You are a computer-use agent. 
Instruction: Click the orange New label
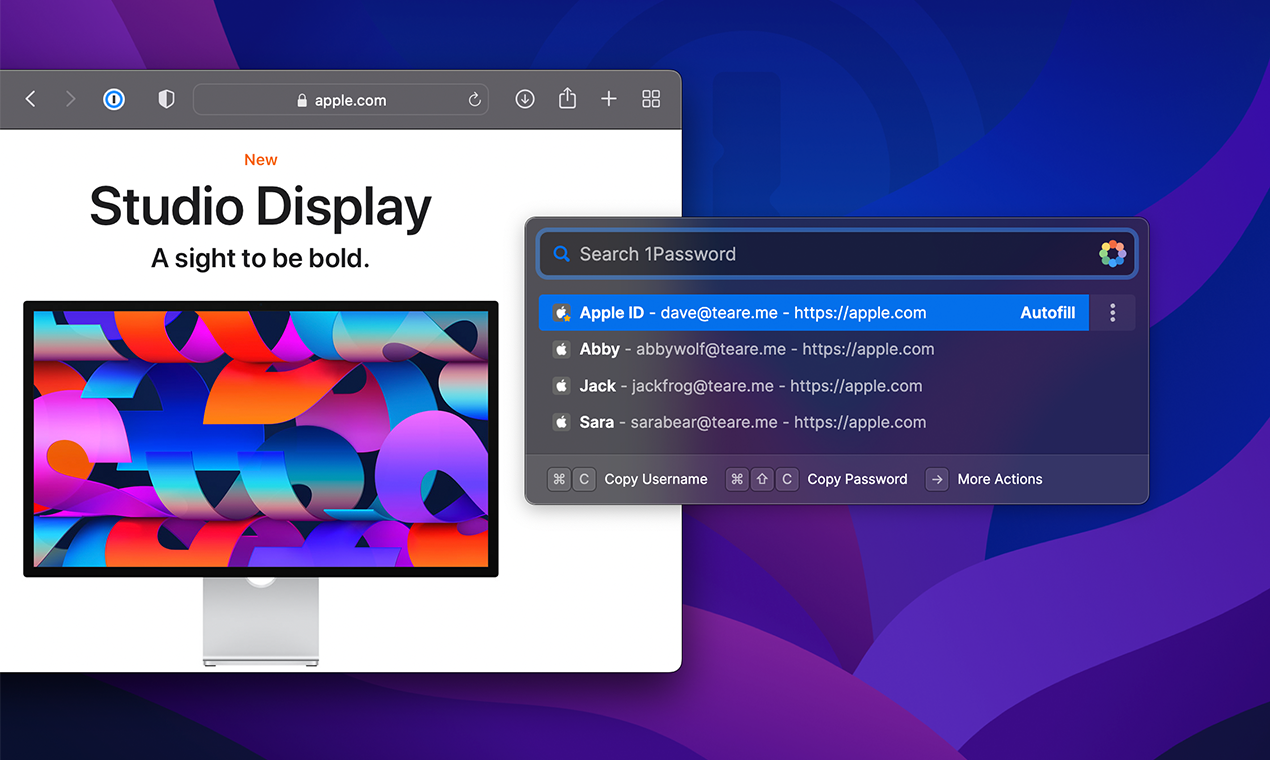pyautogui.click(x=261, y=160)
